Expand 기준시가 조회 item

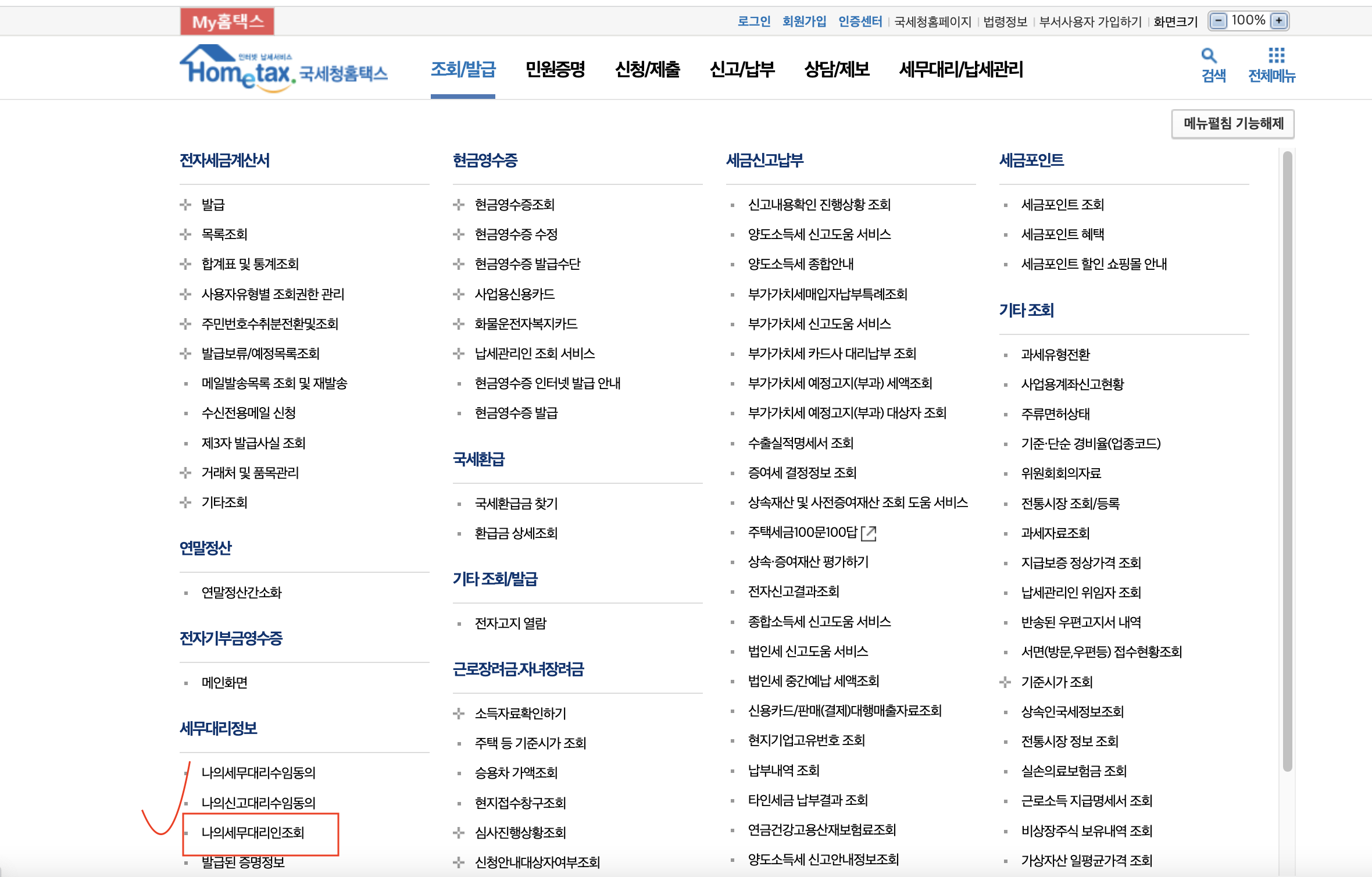pos(1005,682)
